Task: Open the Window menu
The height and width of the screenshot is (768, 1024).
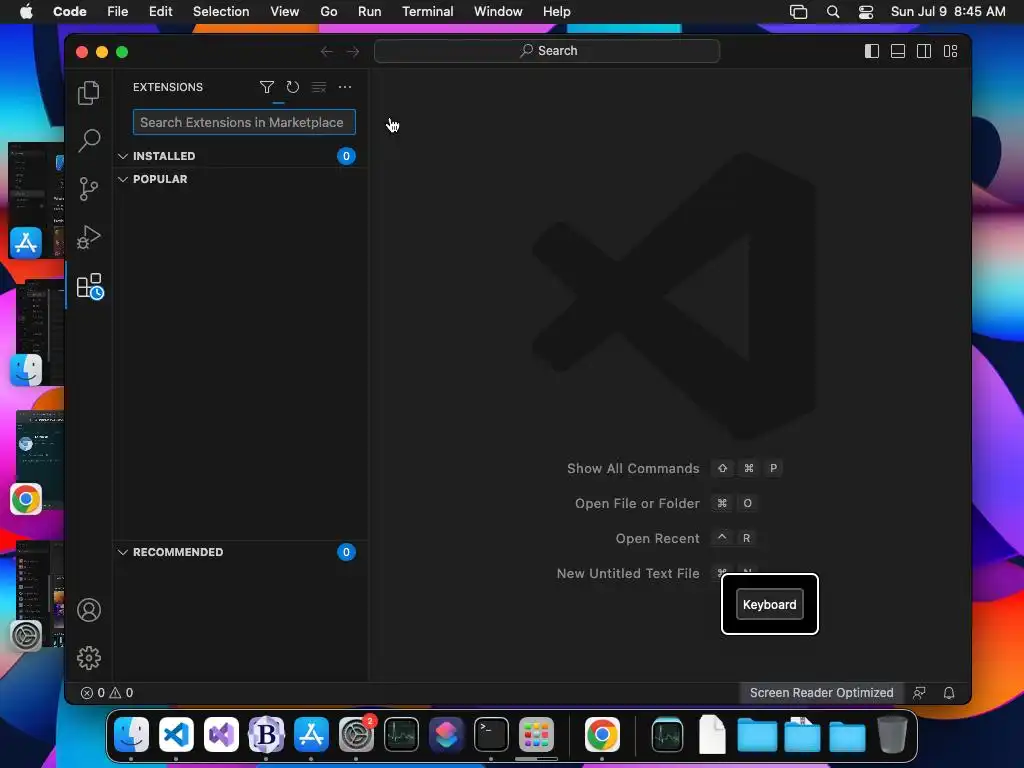Action: 498,12
